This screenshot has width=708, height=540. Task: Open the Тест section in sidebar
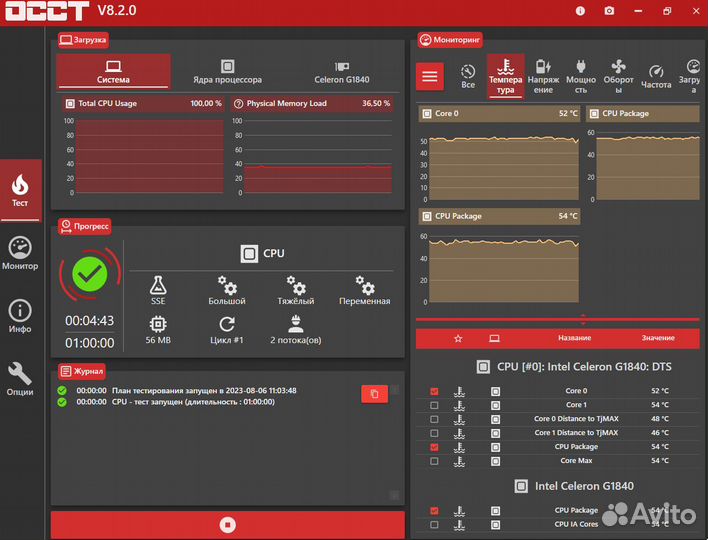pyautogui.click(x=20, y=190)
